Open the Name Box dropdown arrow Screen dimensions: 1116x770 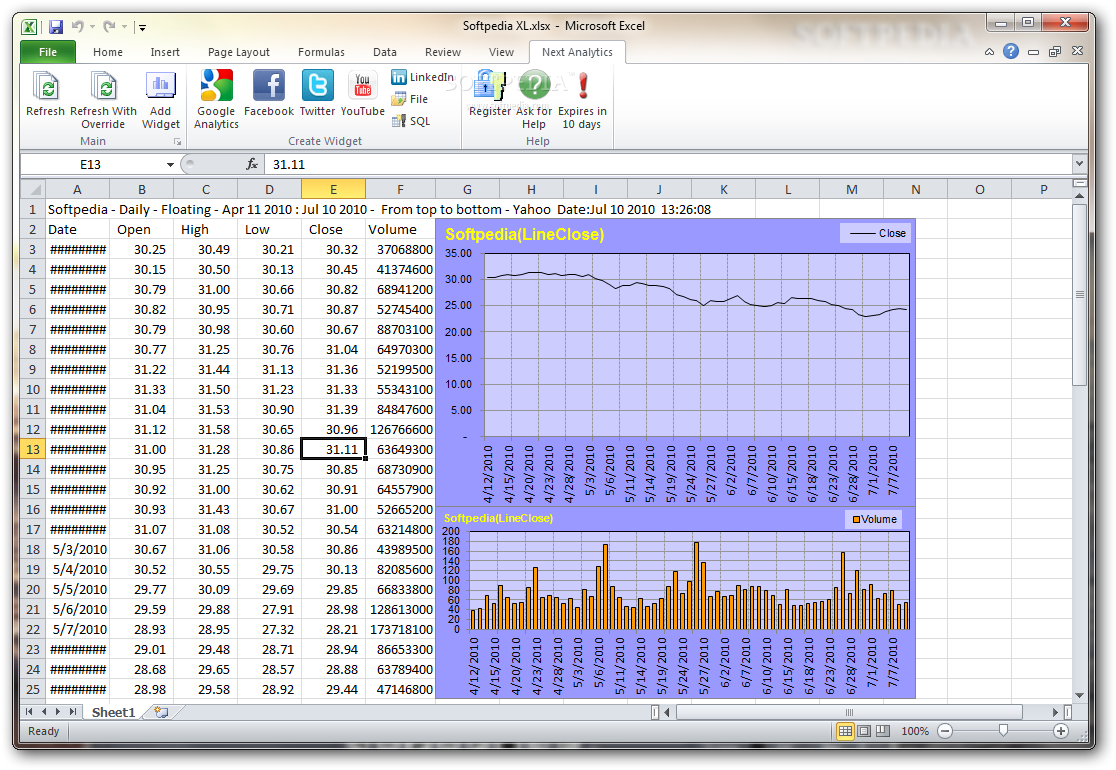tap(170, 164)
